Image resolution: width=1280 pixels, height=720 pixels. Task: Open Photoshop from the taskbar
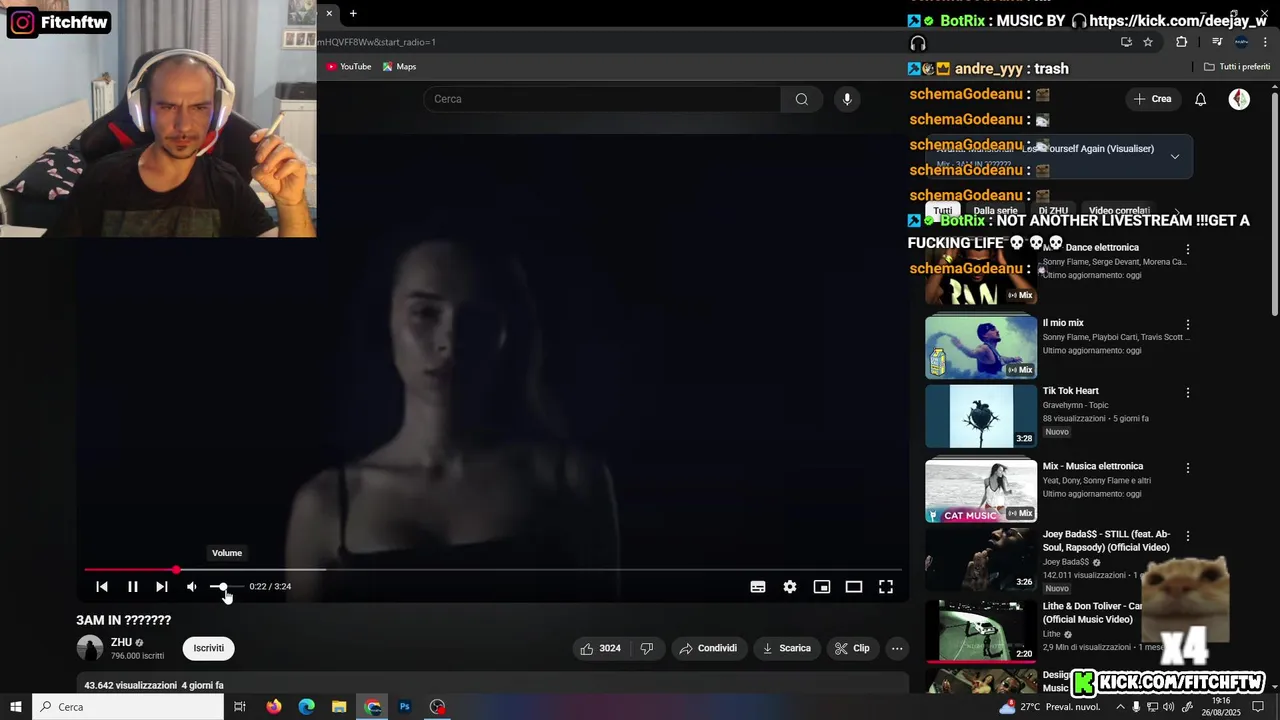coord(405,707)
